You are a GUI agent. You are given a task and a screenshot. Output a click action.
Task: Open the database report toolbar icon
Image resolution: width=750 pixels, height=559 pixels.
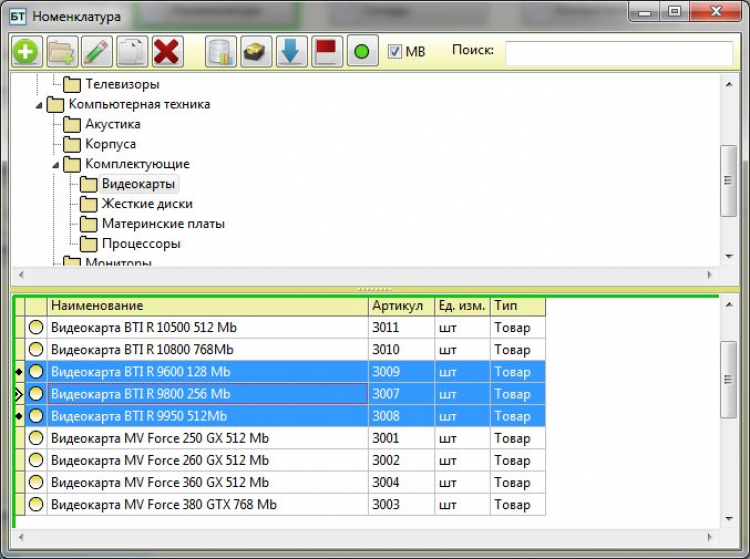(221, 51)
